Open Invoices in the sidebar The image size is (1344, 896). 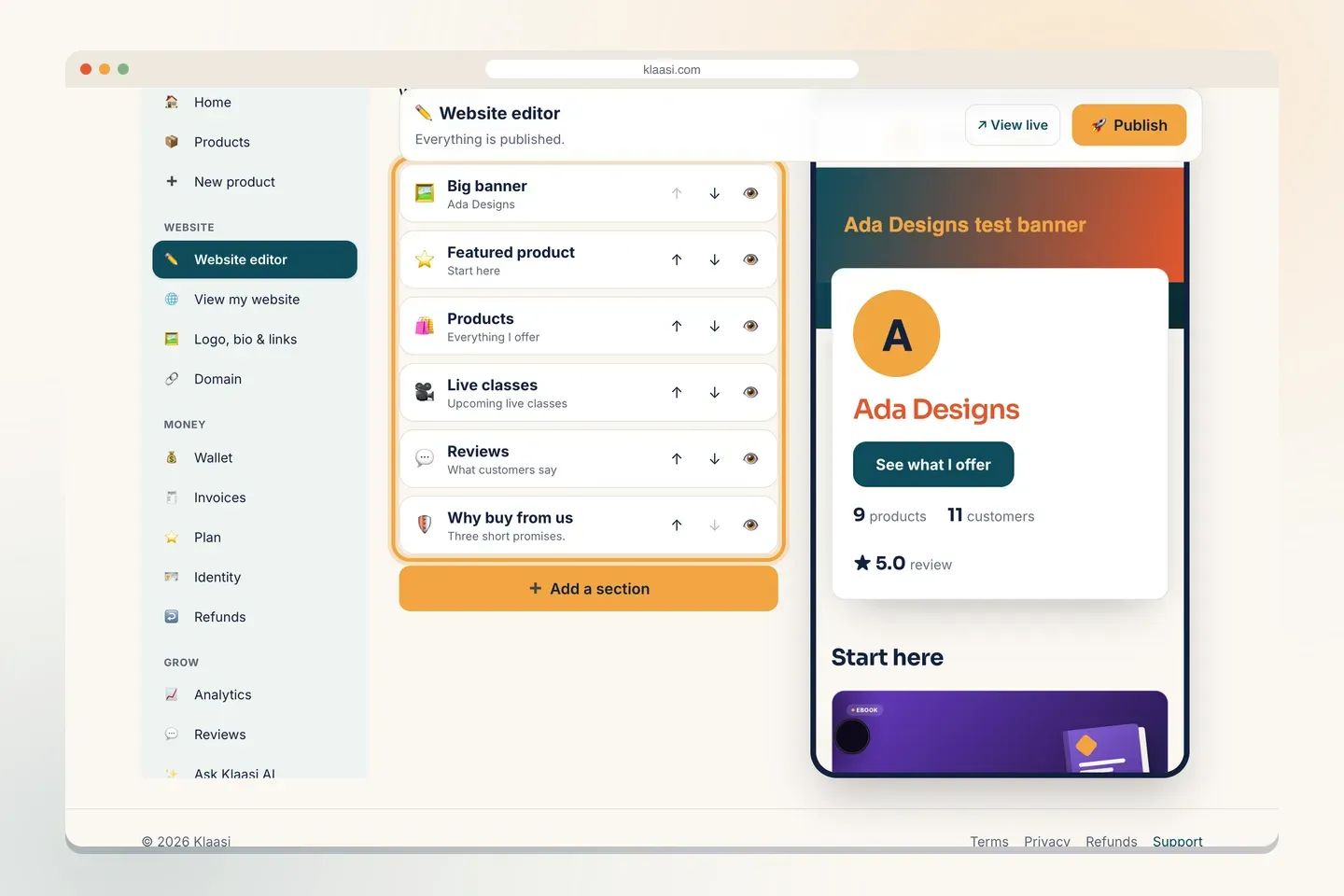255,497
